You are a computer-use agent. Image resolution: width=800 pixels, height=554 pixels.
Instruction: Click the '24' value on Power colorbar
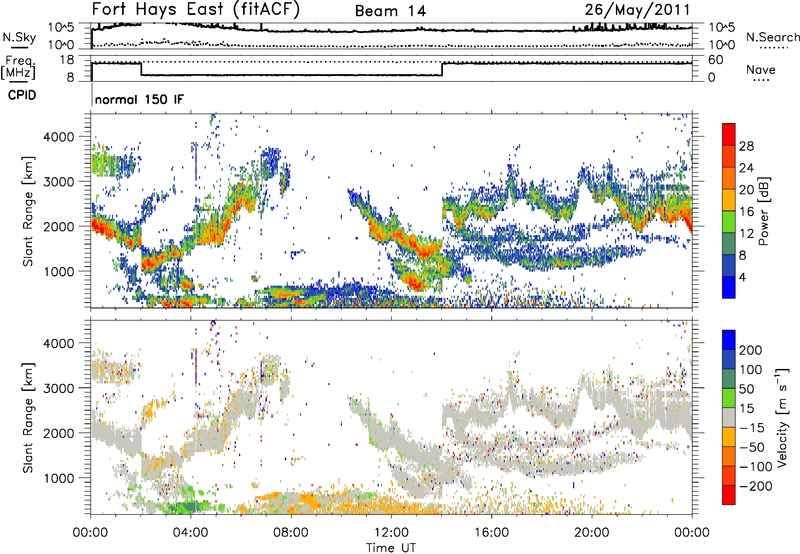(746, 168)
